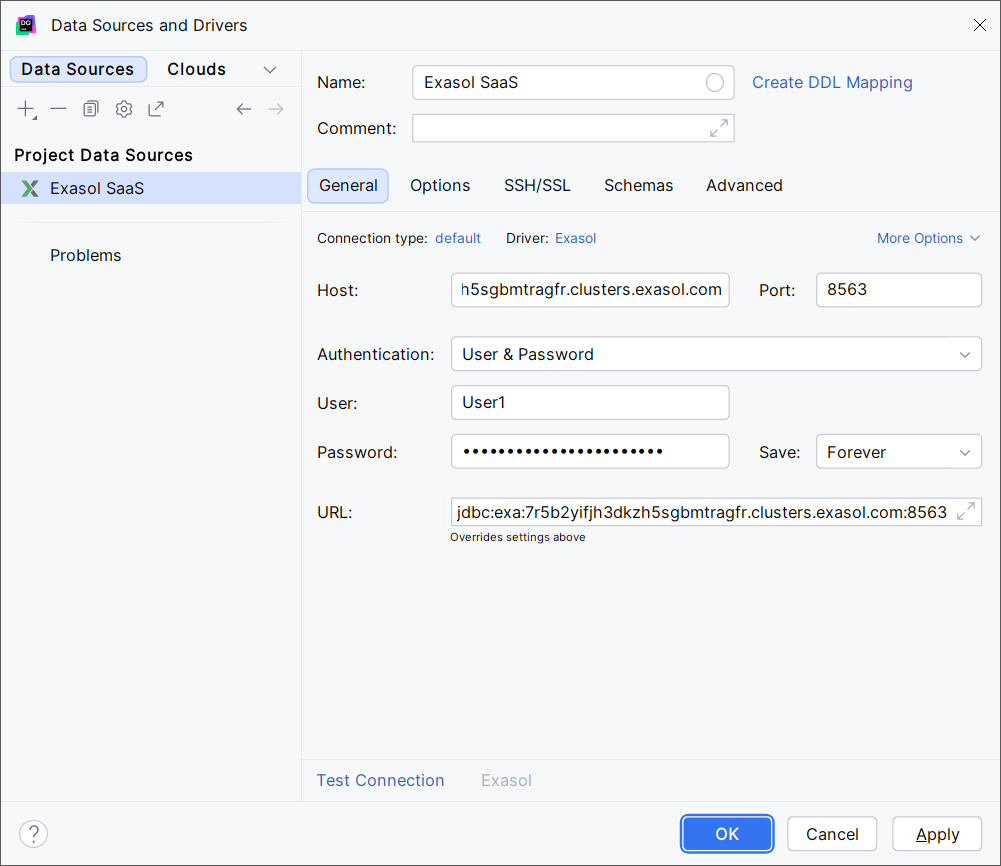Navigate back using the left arrow
The height and width of the screenshot is (866, 1001).
click(244, 108)
